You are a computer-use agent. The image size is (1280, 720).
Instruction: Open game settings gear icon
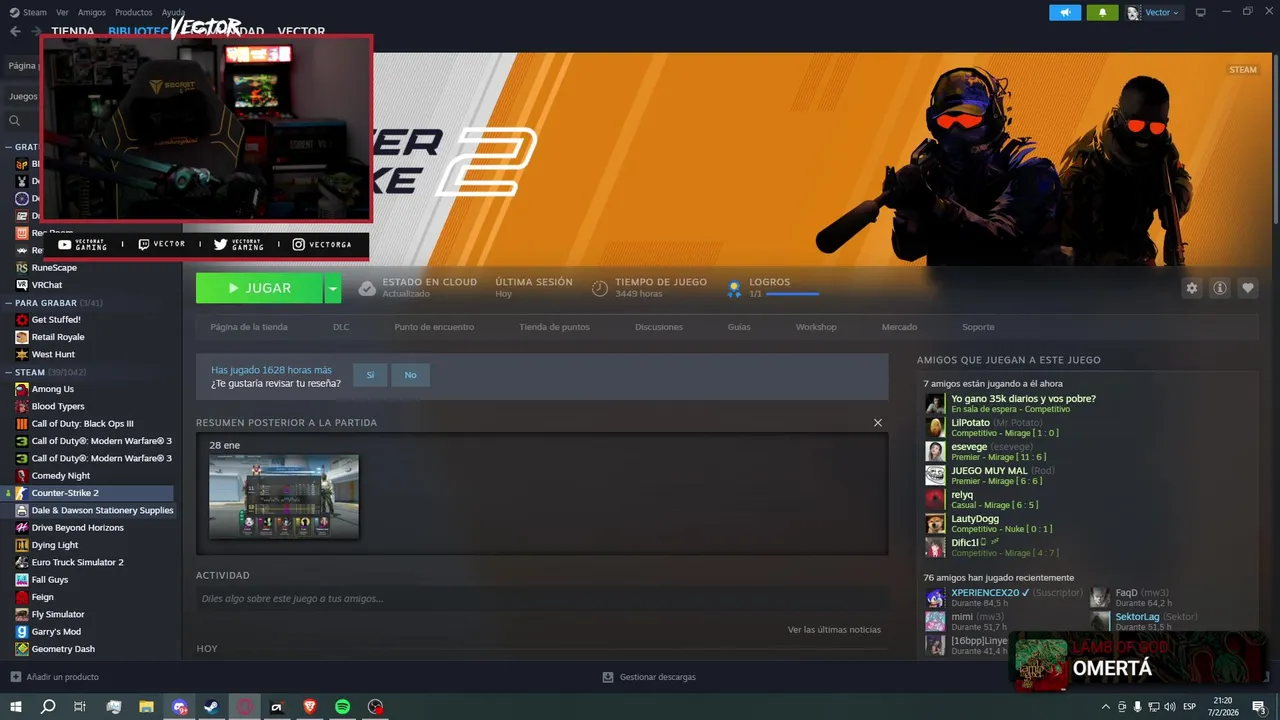point(1192,288)
